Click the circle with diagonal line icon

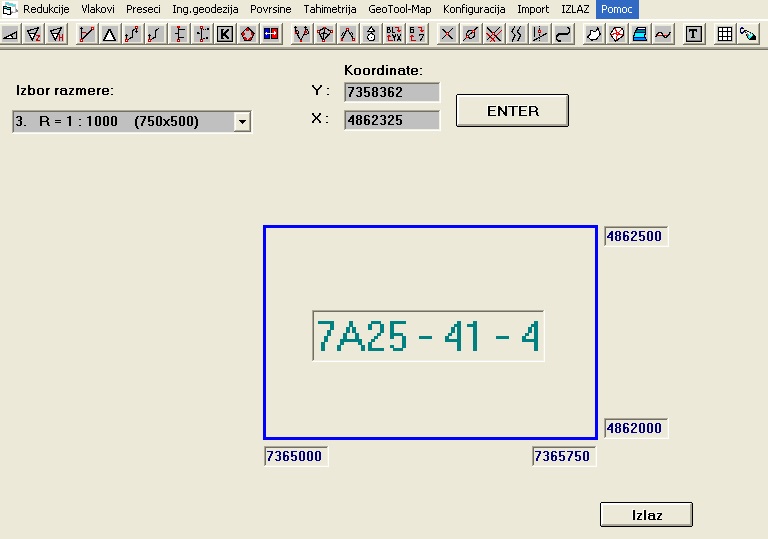(x=470, y=34)
